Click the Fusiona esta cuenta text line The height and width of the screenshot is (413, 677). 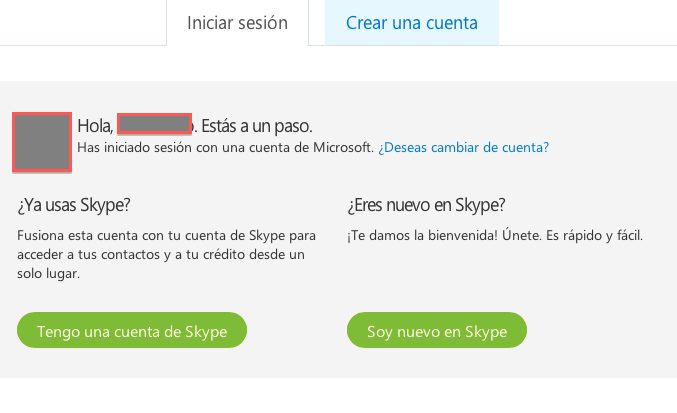pyautogui.click(x=167, y=237)
